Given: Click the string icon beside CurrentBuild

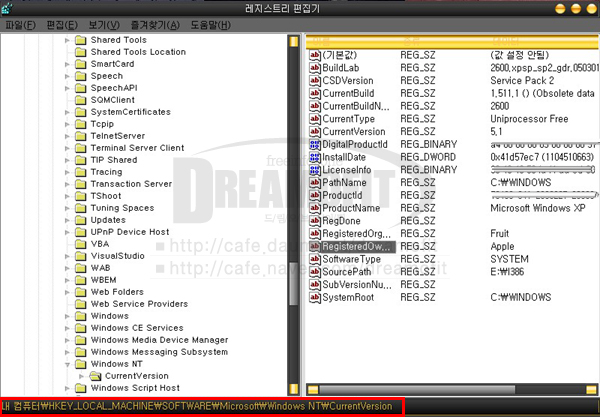Looking at the screenshot, I should coord(315,93).
